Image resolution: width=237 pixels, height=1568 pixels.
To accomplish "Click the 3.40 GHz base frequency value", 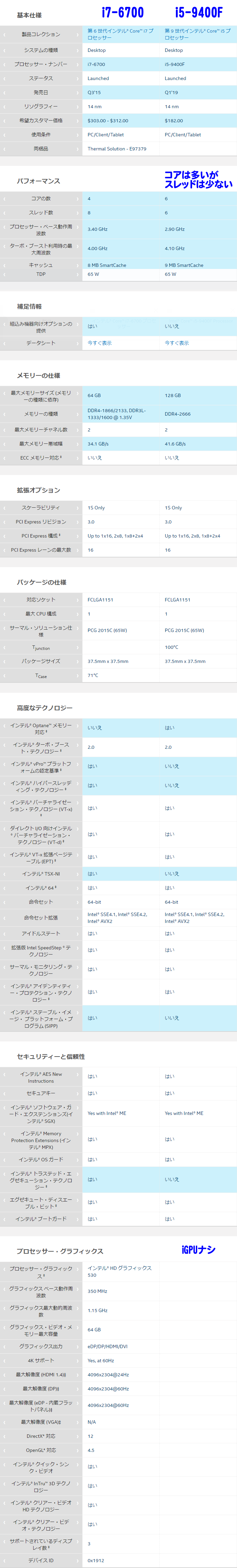I will coord(97,229).
